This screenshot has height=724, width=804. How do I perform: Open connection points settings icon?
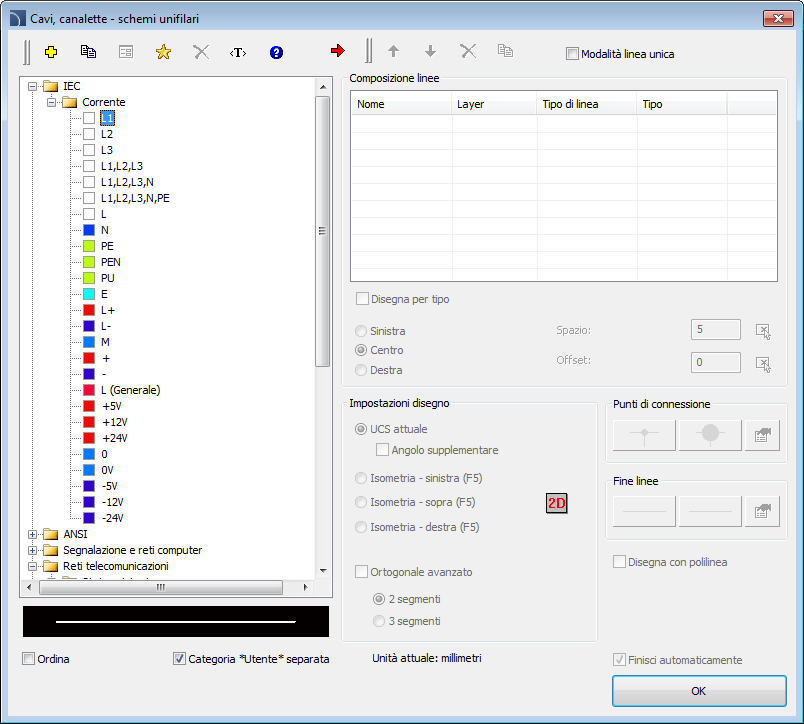click(762, 435)
